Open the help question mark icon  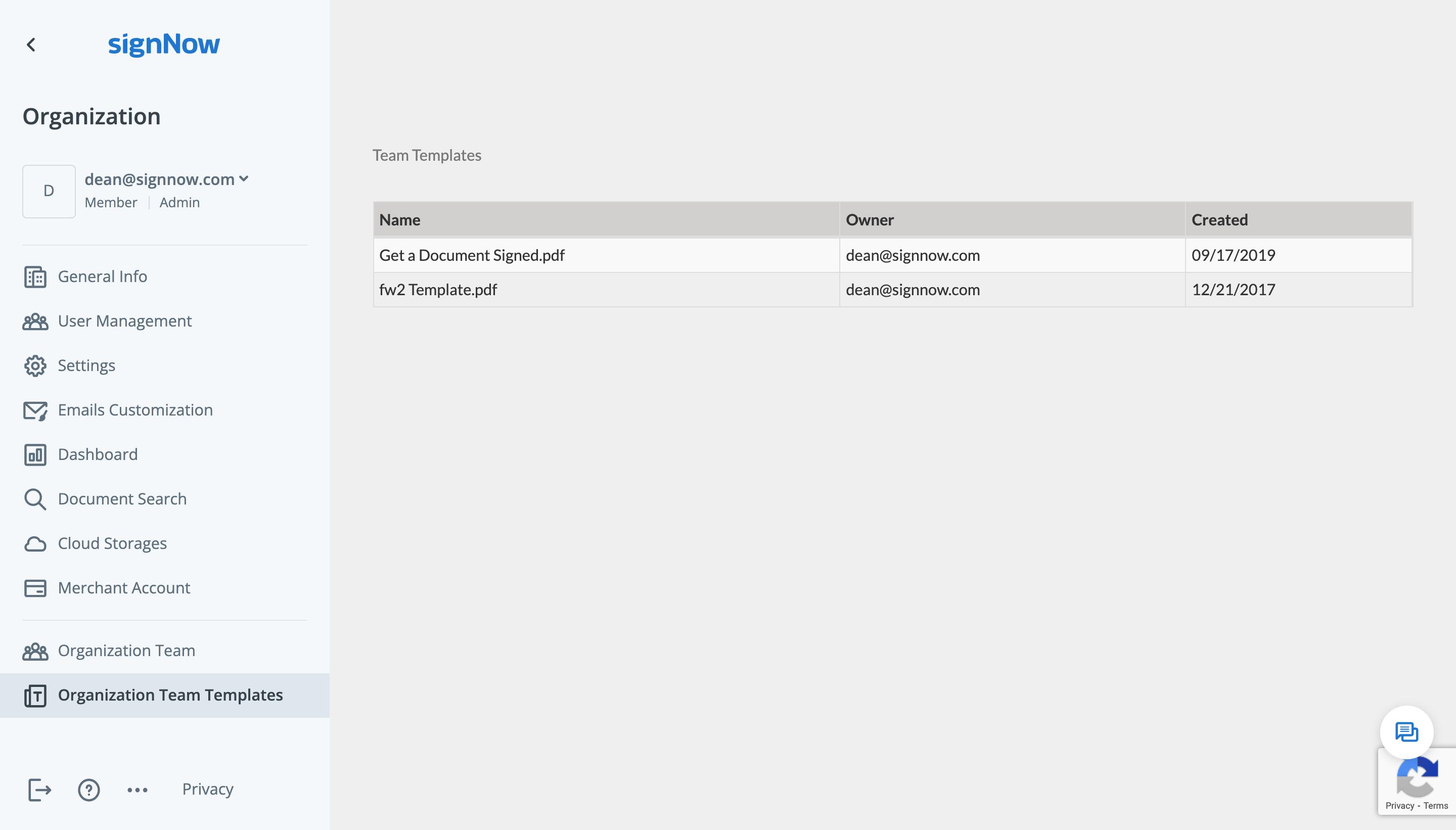[x=89, y=790]
